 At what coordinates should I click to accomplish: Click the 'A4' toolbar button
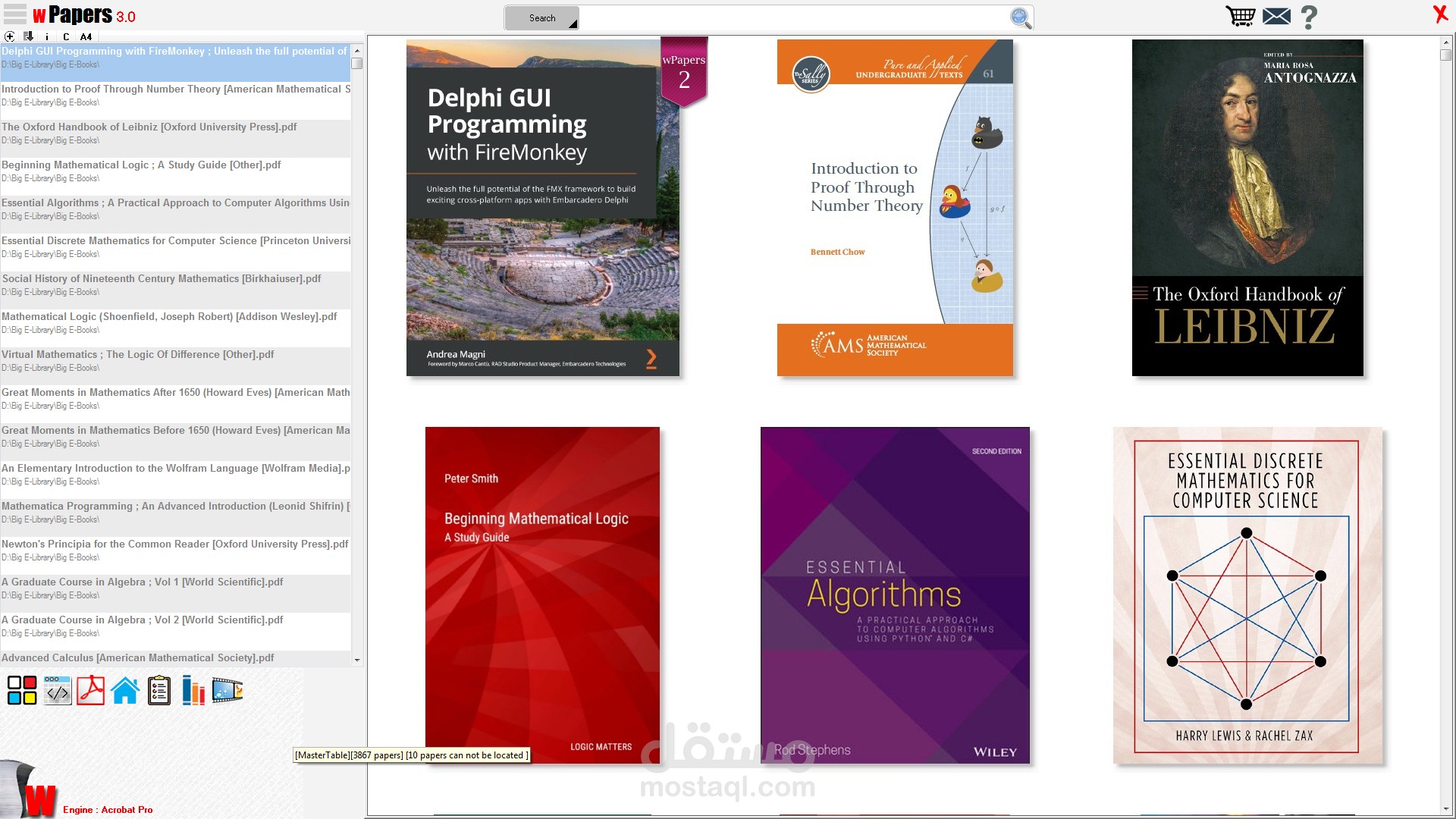click(86, 36)
